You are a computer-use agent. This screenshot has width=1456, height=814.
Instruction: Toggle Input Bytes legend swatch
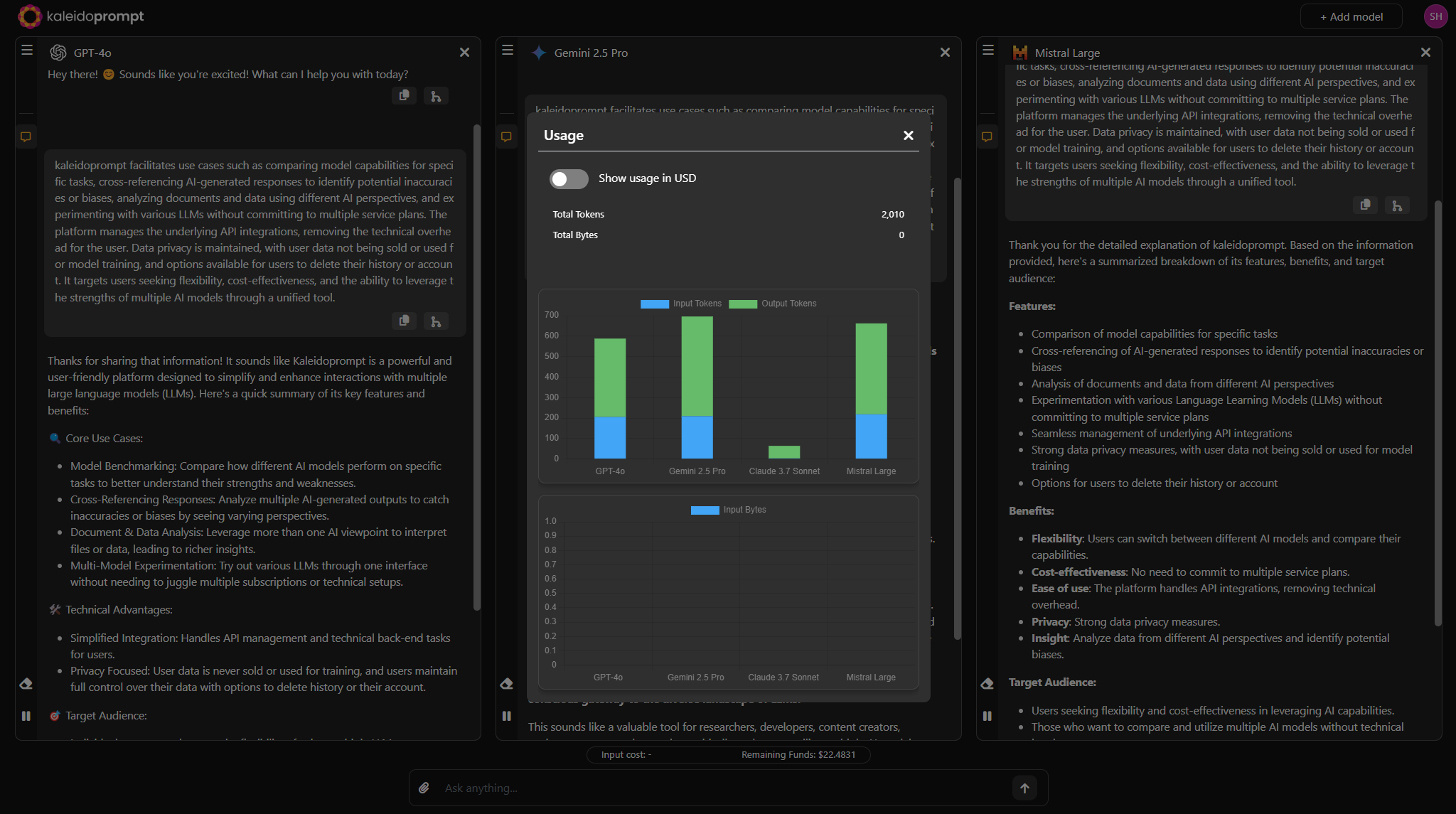[x=705, y=510]
